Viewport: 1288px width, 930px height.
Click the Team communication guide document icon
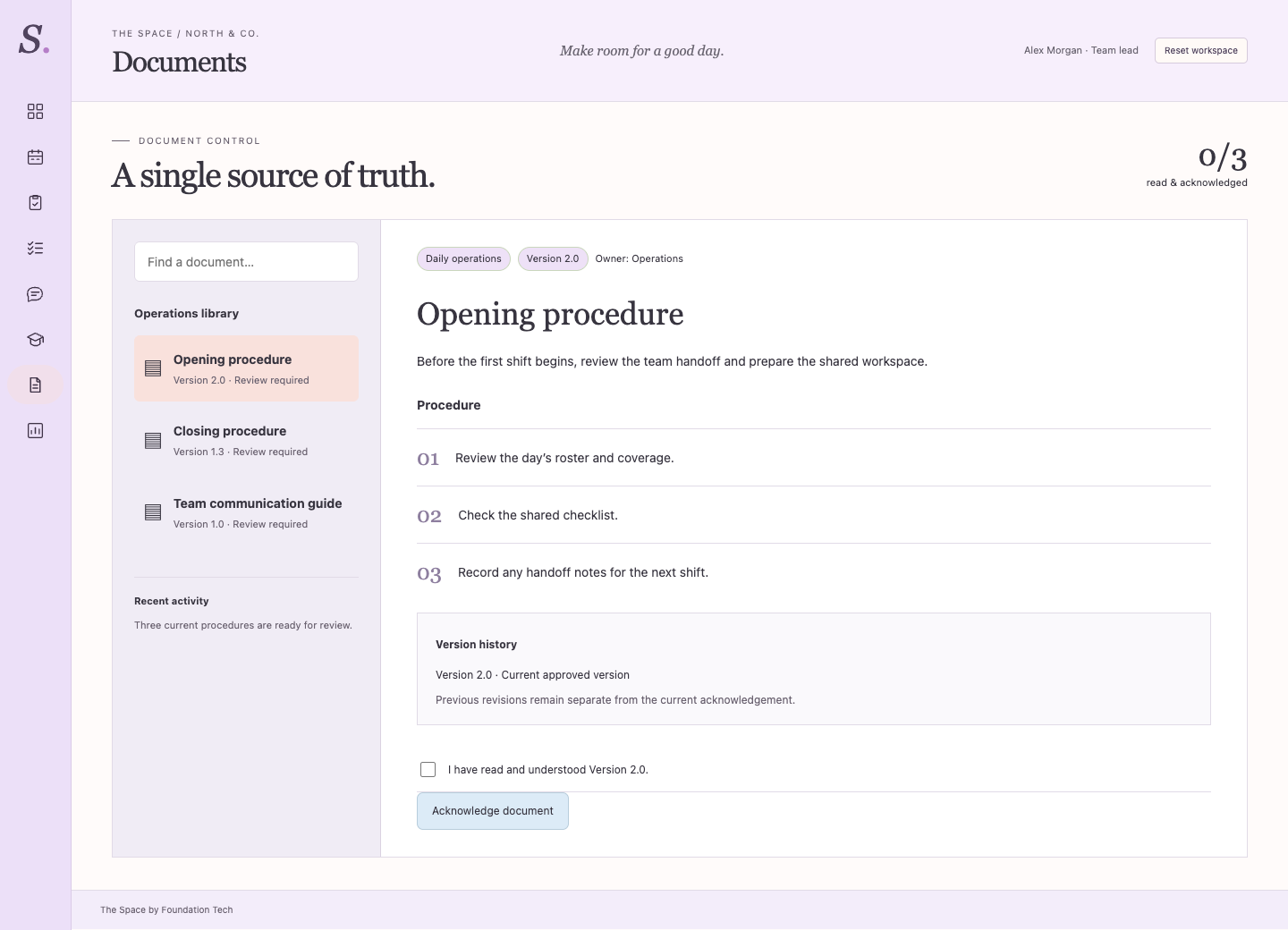(x=153, y=512)
